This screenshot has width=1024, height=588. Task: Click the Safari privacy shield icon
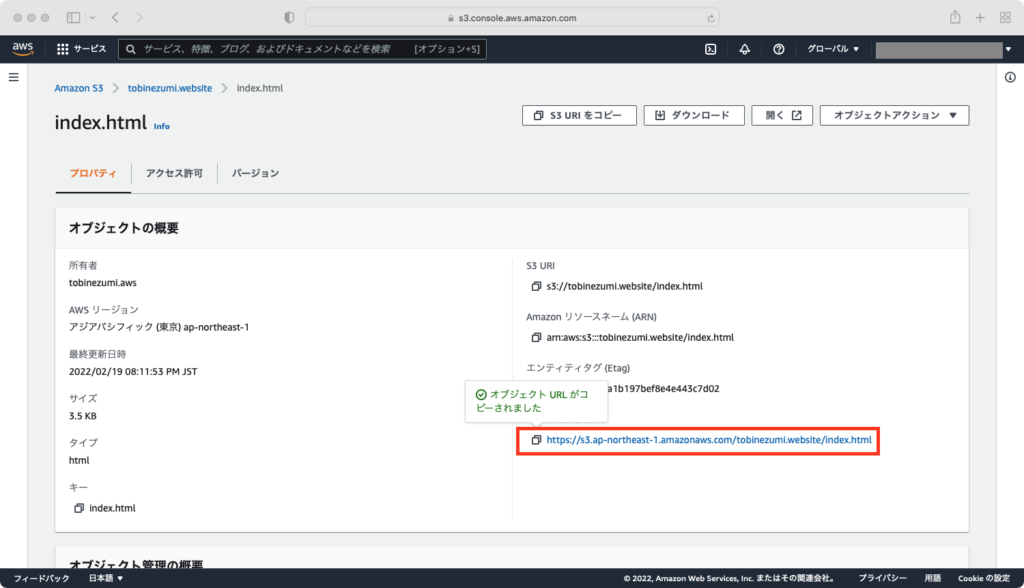click(289, 18)
